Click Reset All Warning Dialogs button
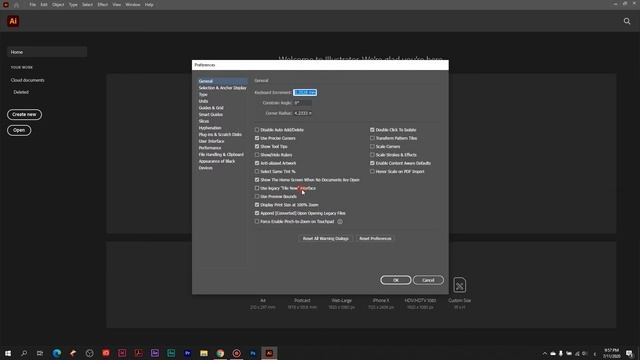Screen dimensions: 640x360 [325, 238]
